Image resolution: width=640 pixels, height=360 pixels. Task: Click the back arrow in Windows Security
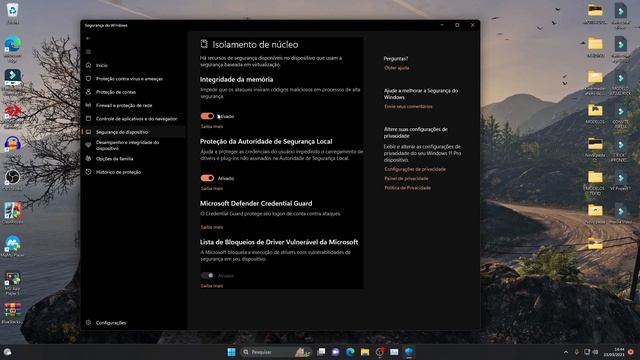88,38
